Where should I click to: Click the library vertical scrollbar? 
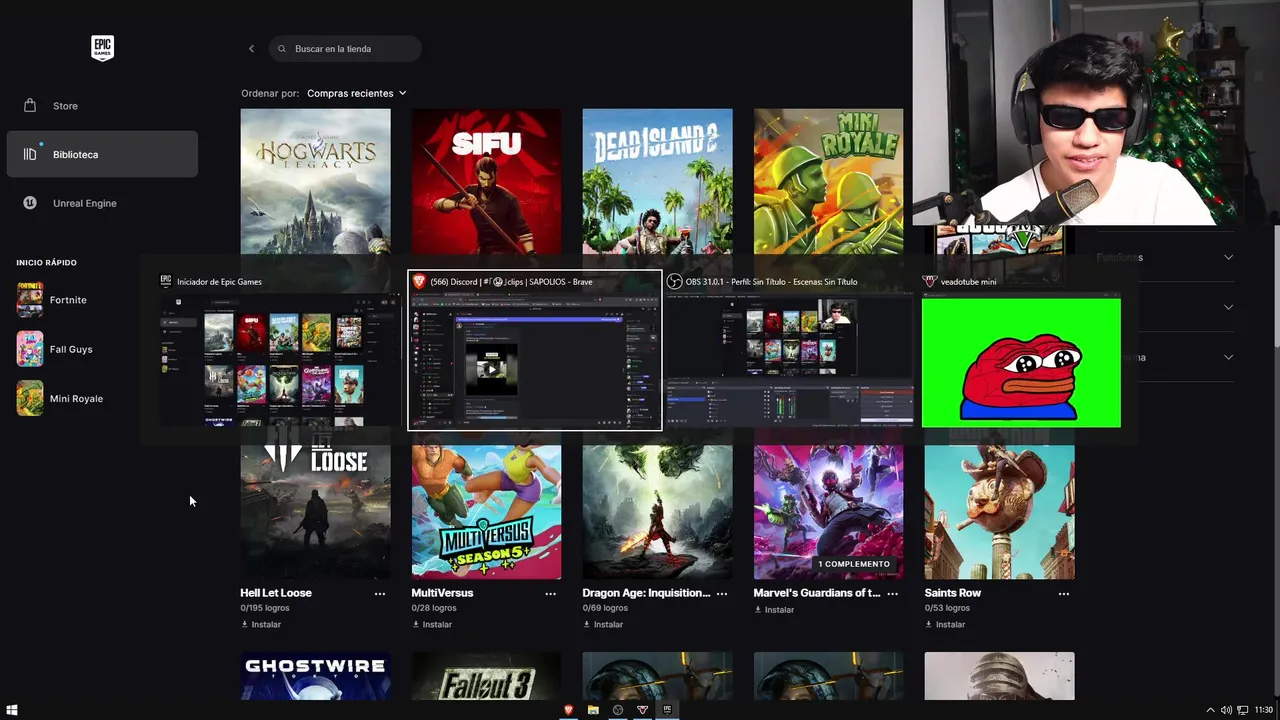pyautogui.click(x=1276, y=285)
